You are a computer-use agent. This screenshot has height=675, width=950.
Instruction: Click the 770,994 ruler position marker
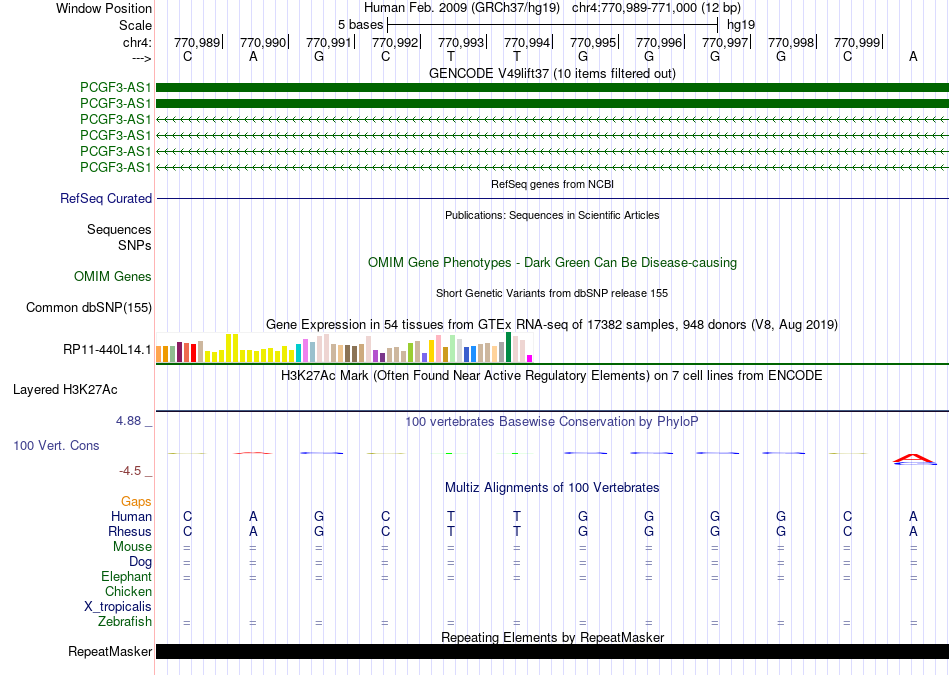click(528, 42)
